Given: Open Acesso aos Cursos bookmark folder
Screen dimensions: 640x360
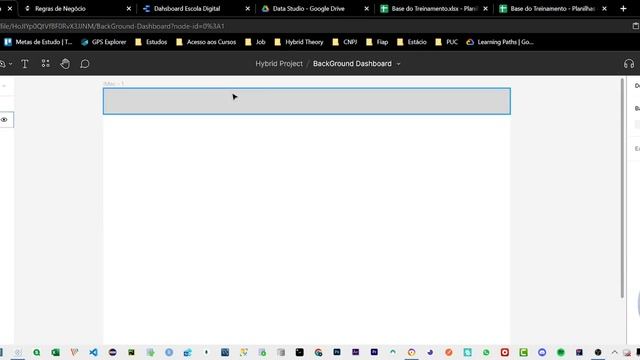Looking at the screenshot, I should pyautogui.click(x=206, y=42).
